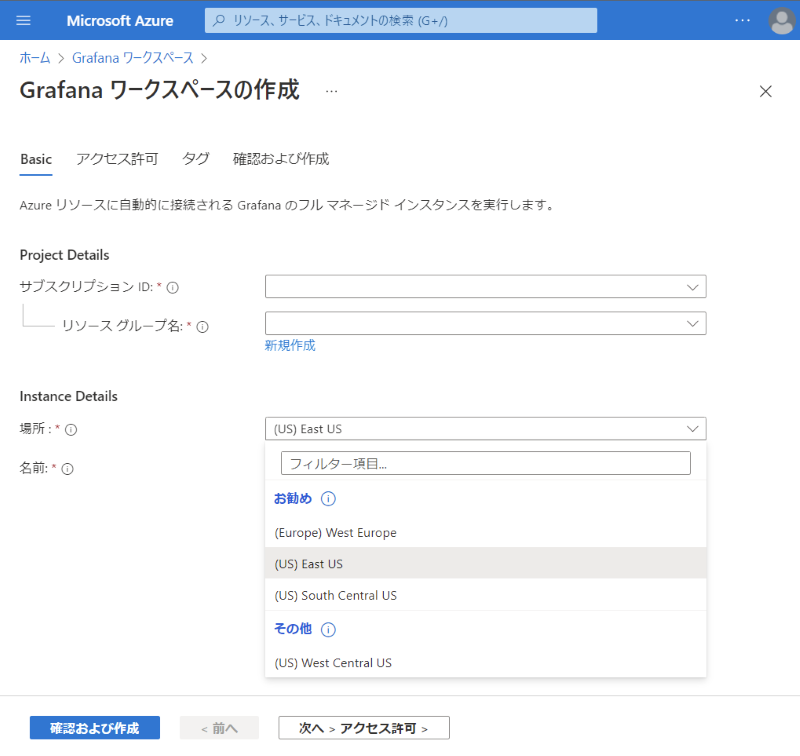Open the リソース グループ名 dropdown

pyautogui.click(x=485, y=323)
